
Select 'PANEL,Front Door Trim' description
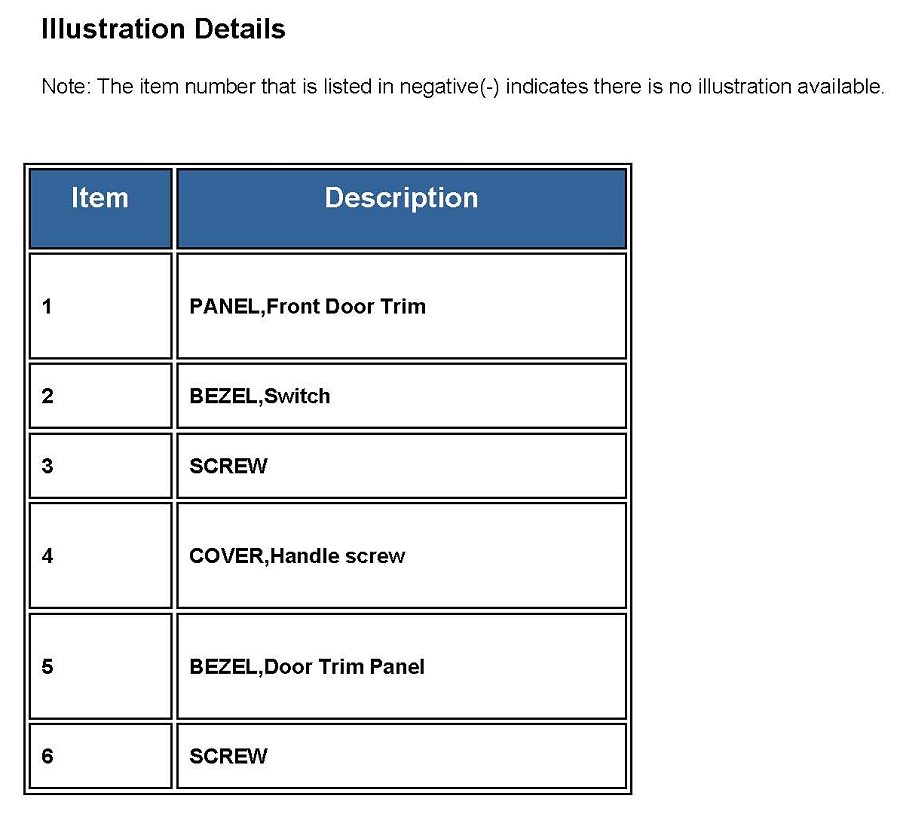[307, 306]
